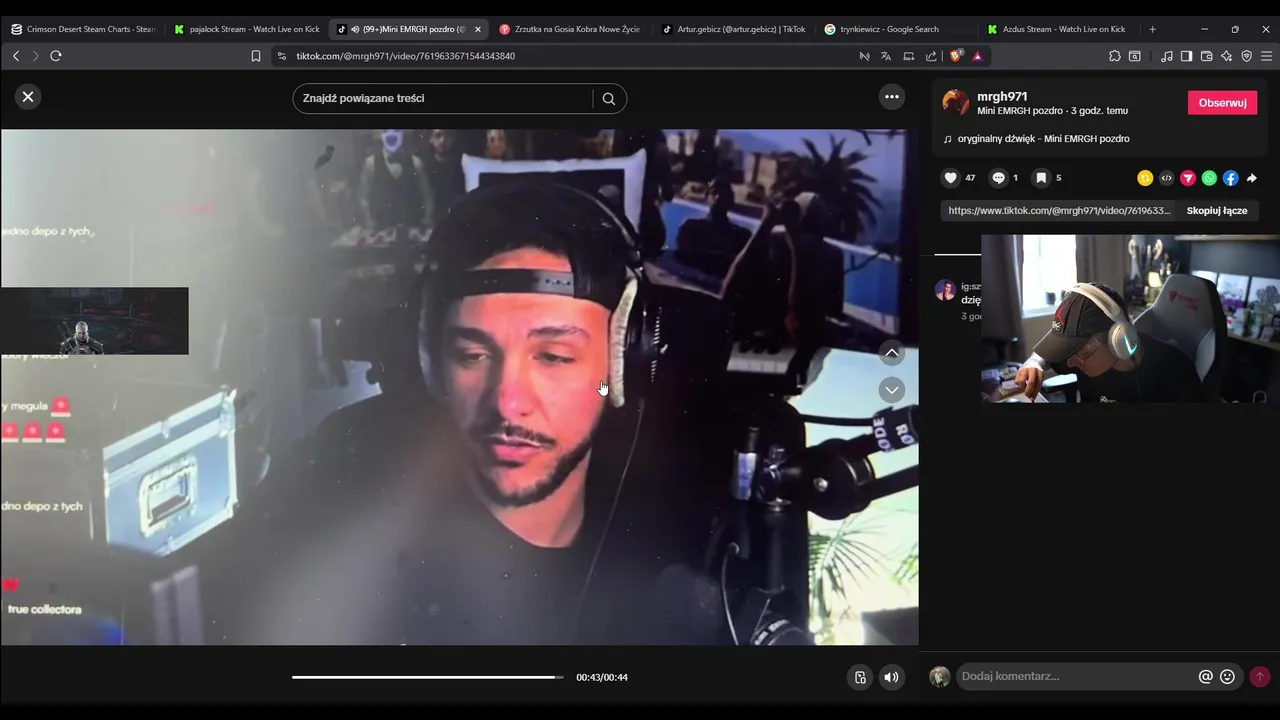1280x720 pixels.
Task: Go to the previous video with the up chevron
Action: [x=892, y=353]
